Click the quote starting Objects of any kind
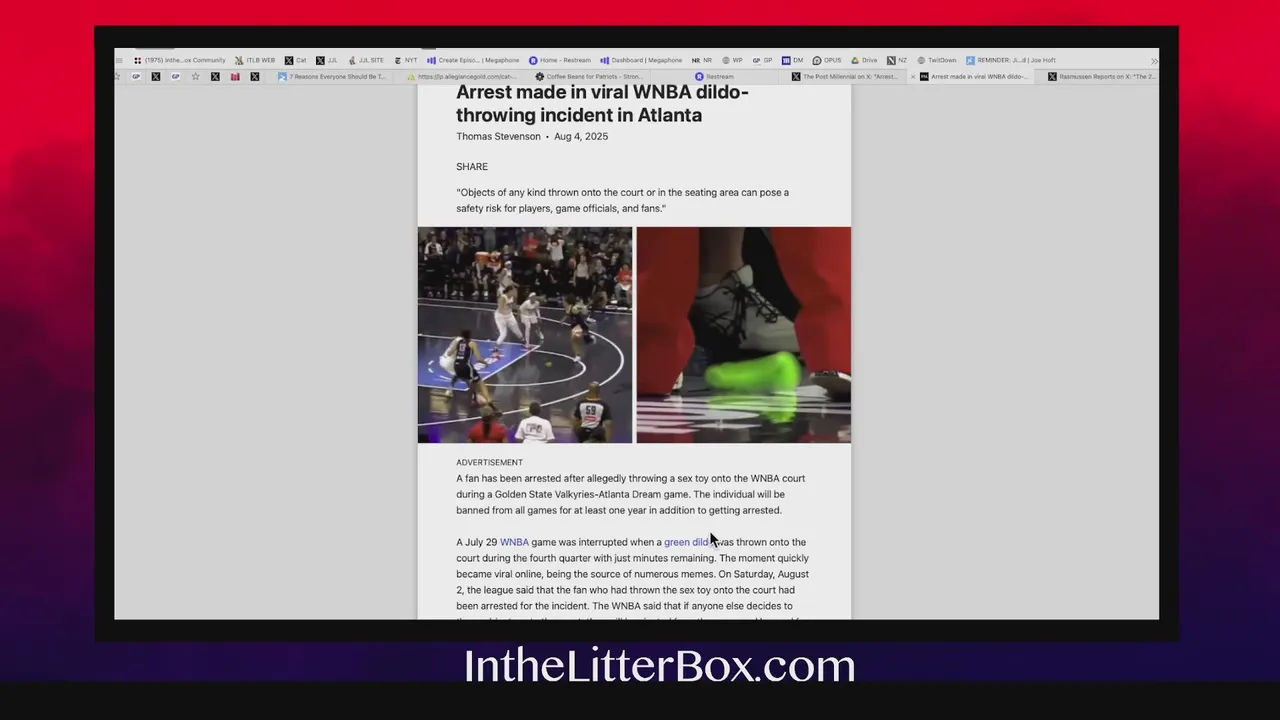 coord(622,200)
